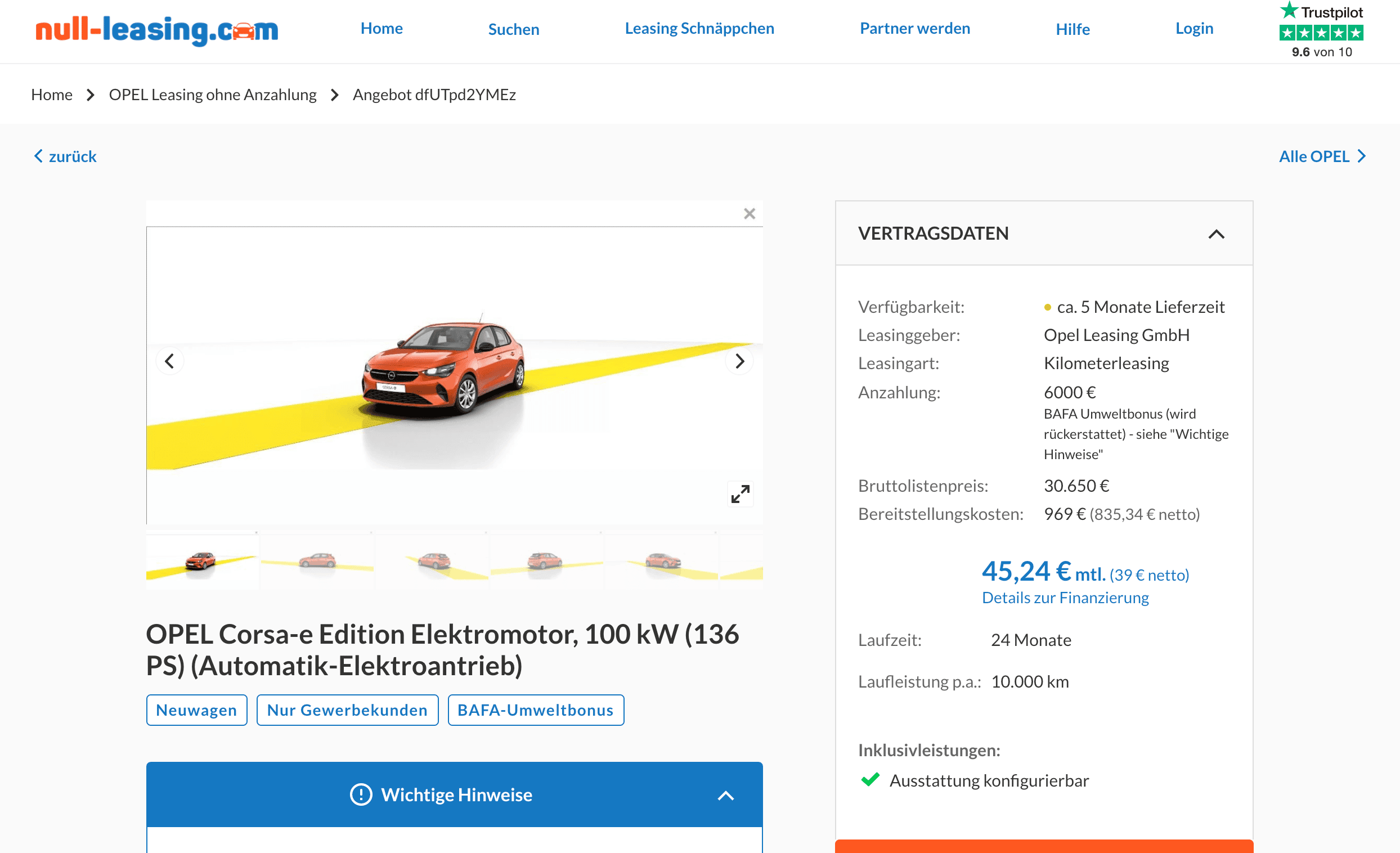Collapse the Vertragsdaten panel chevron
This screenshot has height=853, width=1400.
click(x=1217, y=234)
